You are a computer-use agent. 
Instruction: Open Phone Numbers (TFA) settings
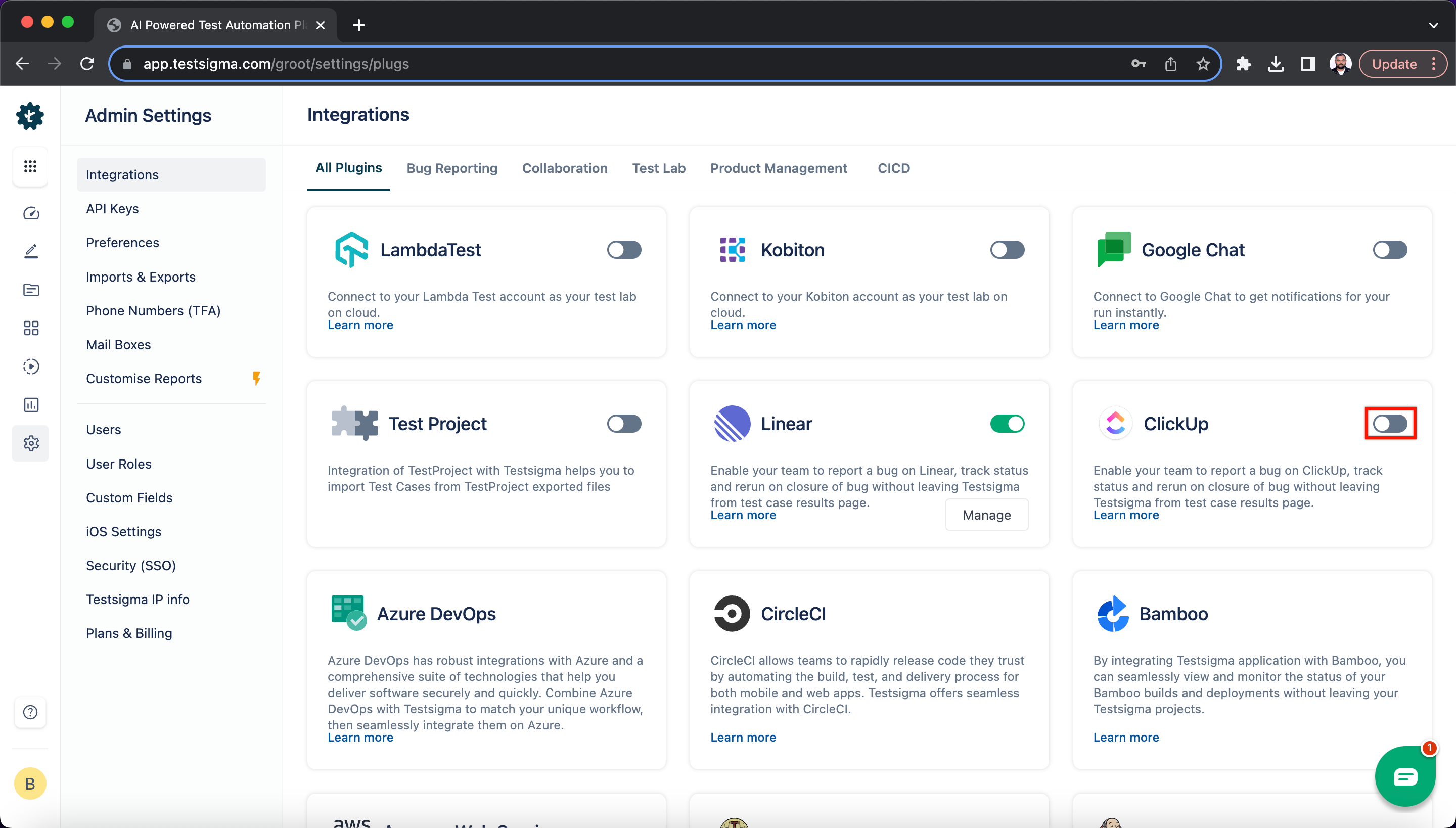click(171, 310)
